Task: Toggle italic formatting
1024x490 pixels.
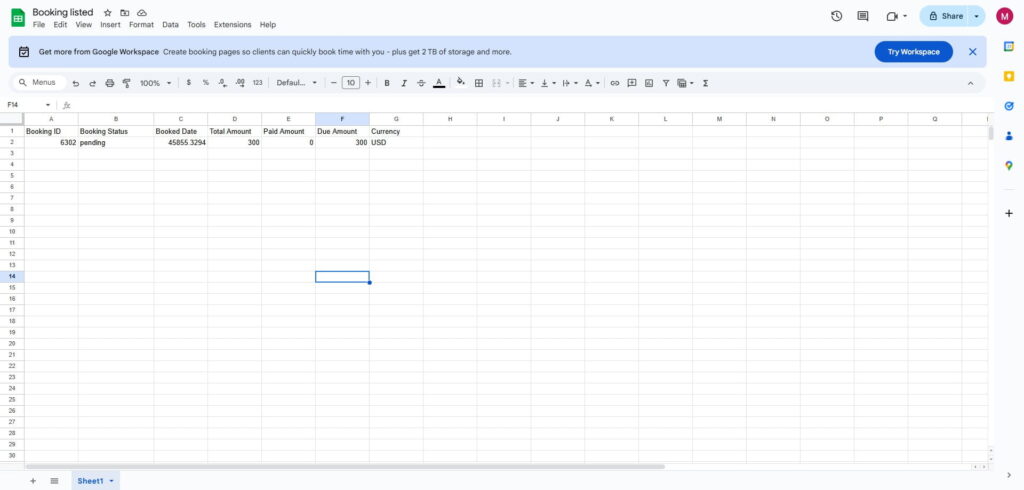Action: click(x=404, y=83)
